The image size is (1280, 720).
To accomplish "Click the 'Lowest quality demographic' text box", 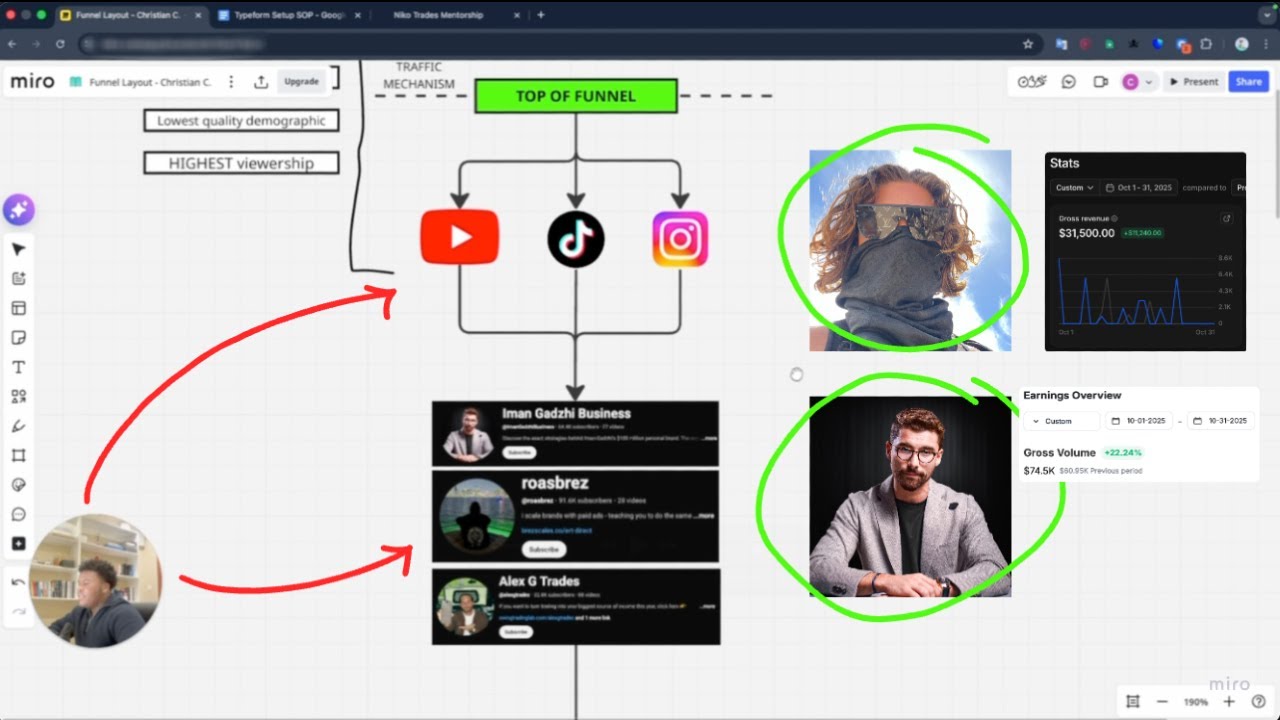I will (x=241, y=121).
